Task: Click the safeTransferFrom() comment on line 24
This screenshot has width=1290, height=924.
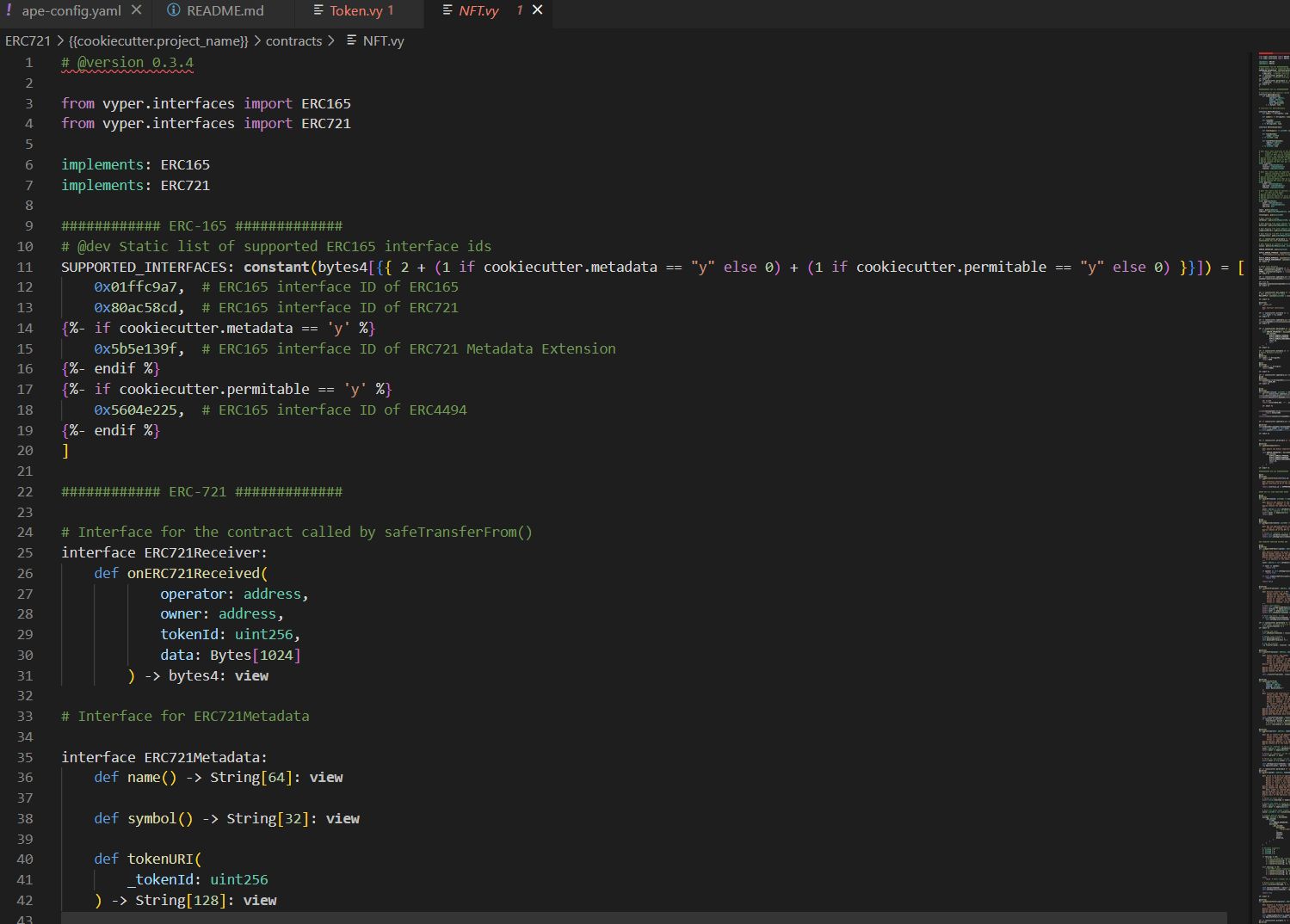Action: coord(297,533)
